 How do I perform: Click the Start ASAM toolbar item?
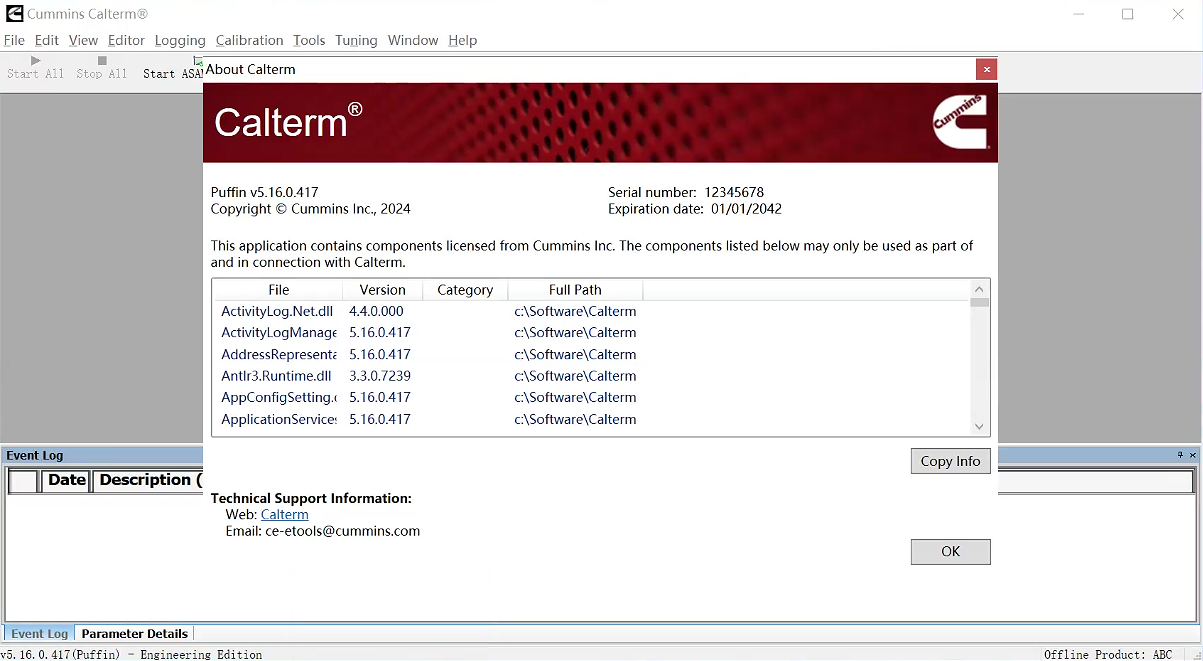[x=172, y=68]
